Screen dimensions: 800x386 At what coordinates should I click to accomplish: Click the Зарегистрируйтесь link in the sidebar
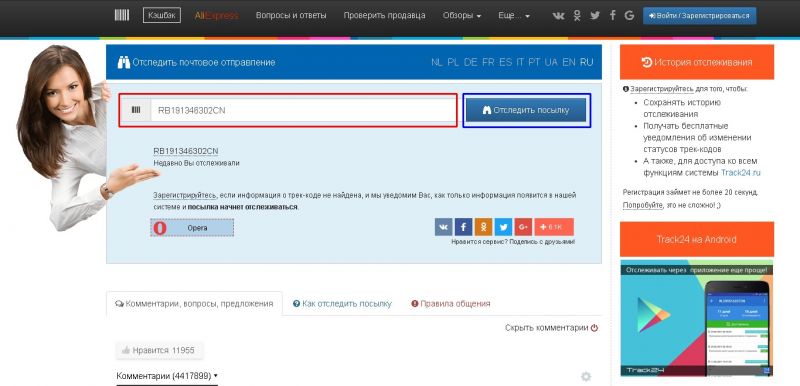[662, 88]
